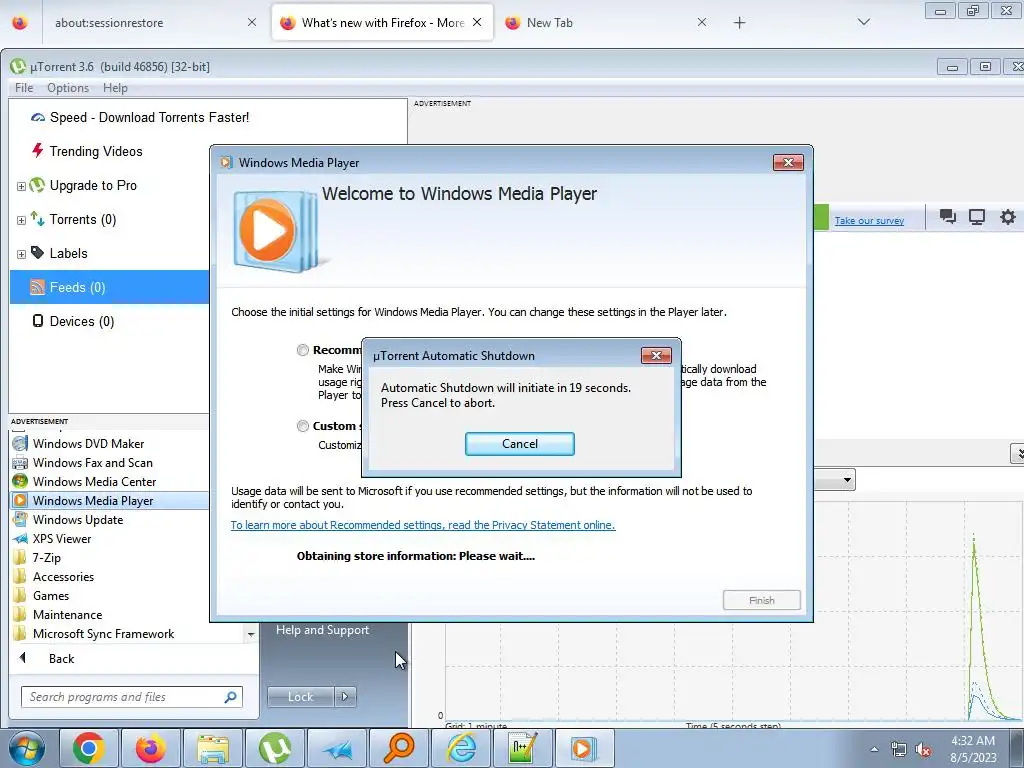
Task: Expand the Upgrade to Pro tree node
Action: tap(21, 186)
